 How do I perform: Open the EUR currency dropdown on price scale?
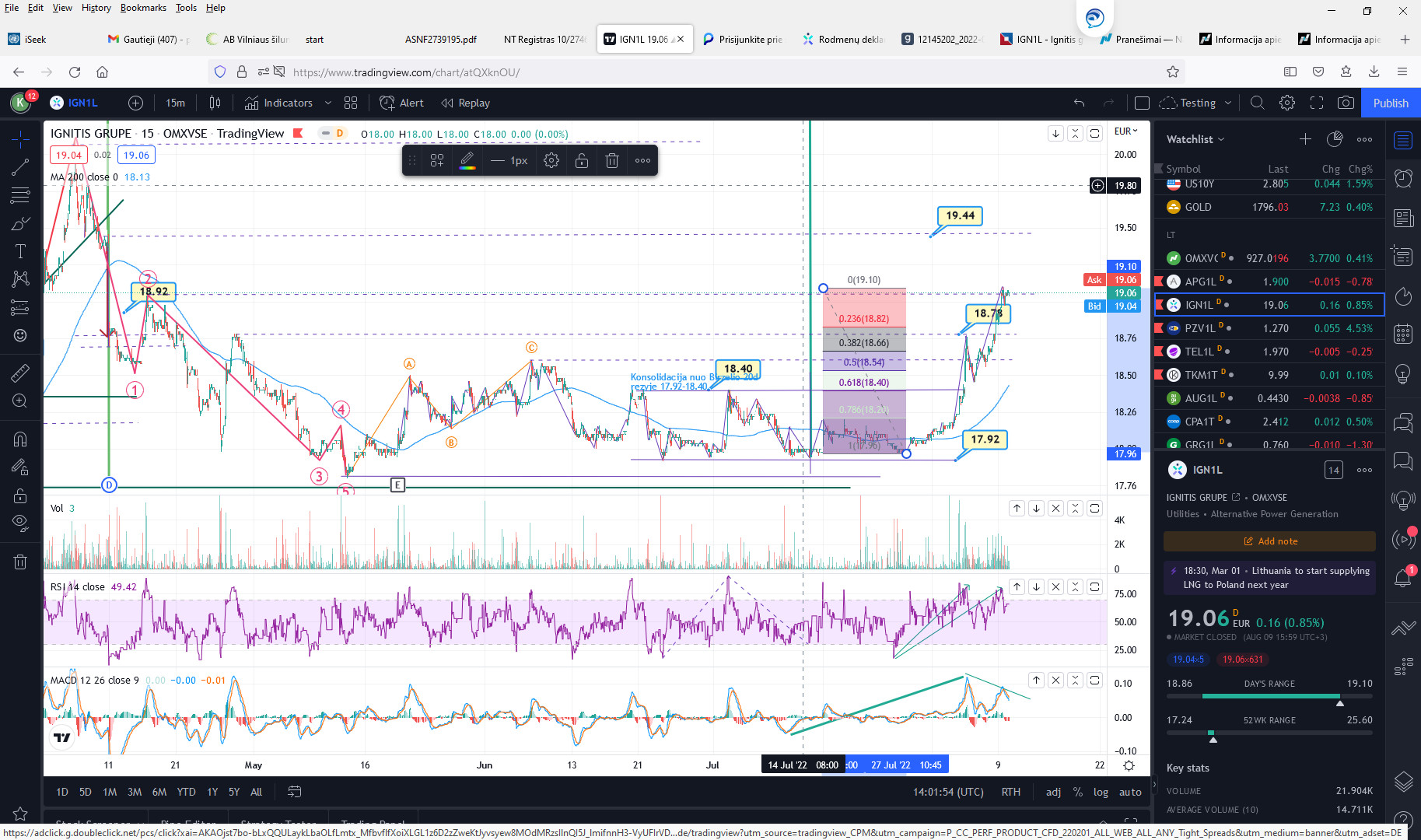tap(1125, 131)
